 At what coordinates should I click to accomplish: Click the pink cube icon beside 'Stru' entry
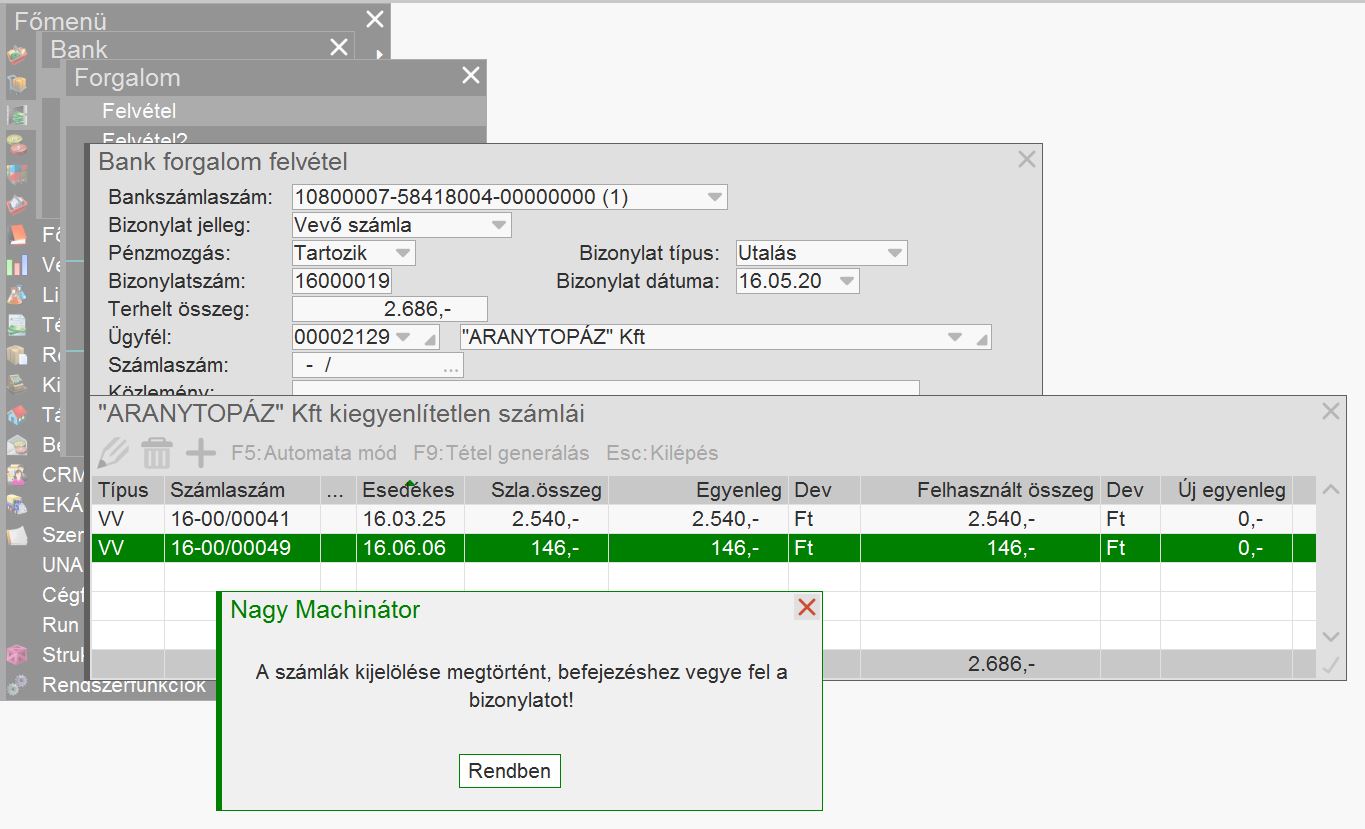coord(17,655)
